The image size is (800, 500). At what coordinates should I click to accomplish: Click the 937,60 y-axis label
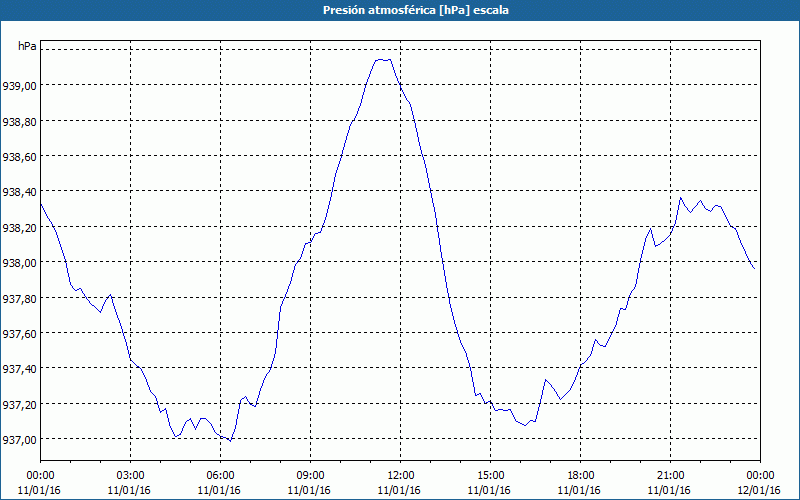point(19,334)
